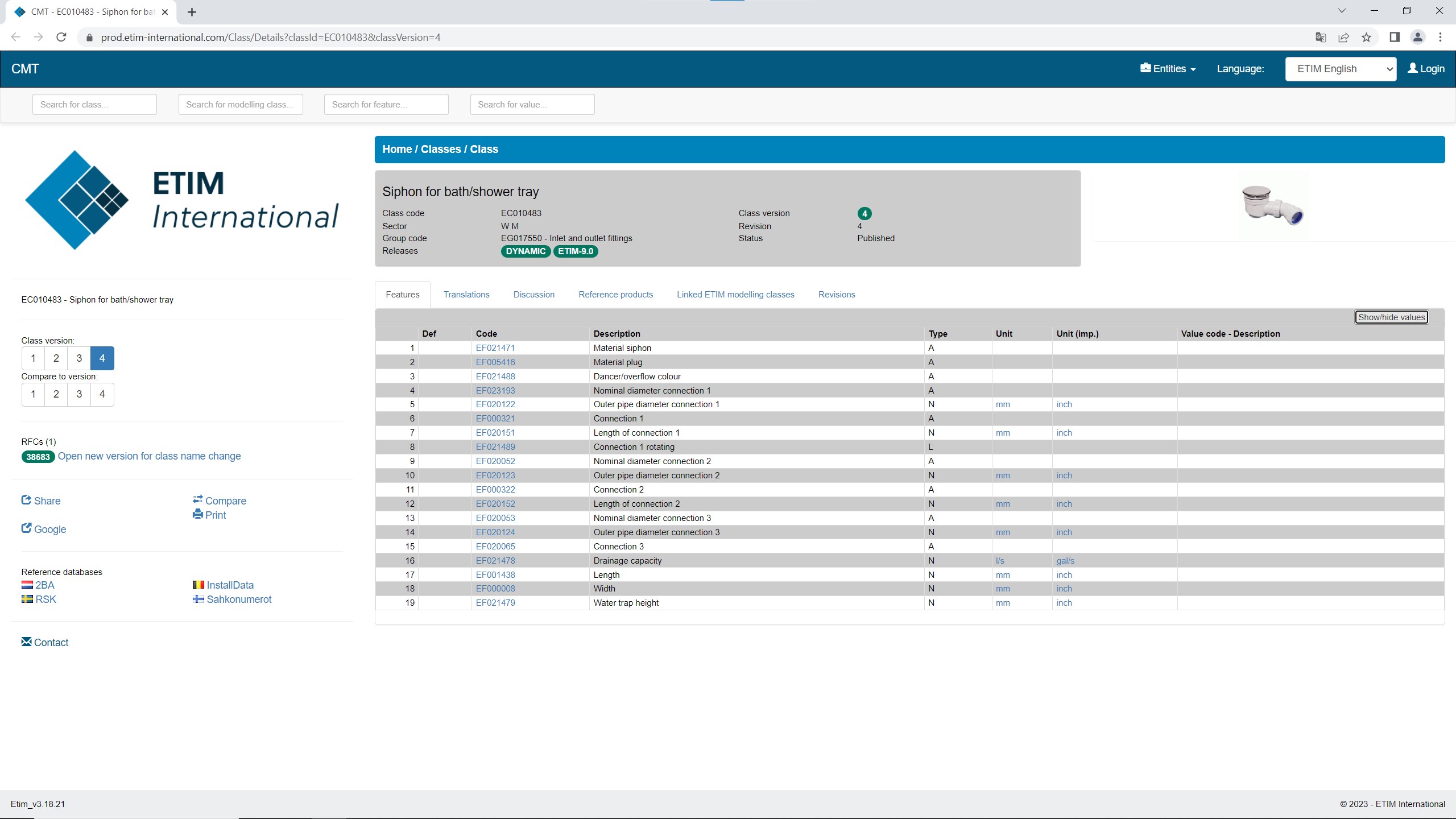Switch to the Translations tab
Image resolution: width=1456 pixels, height=819 pixels.
tap(466, 295)
